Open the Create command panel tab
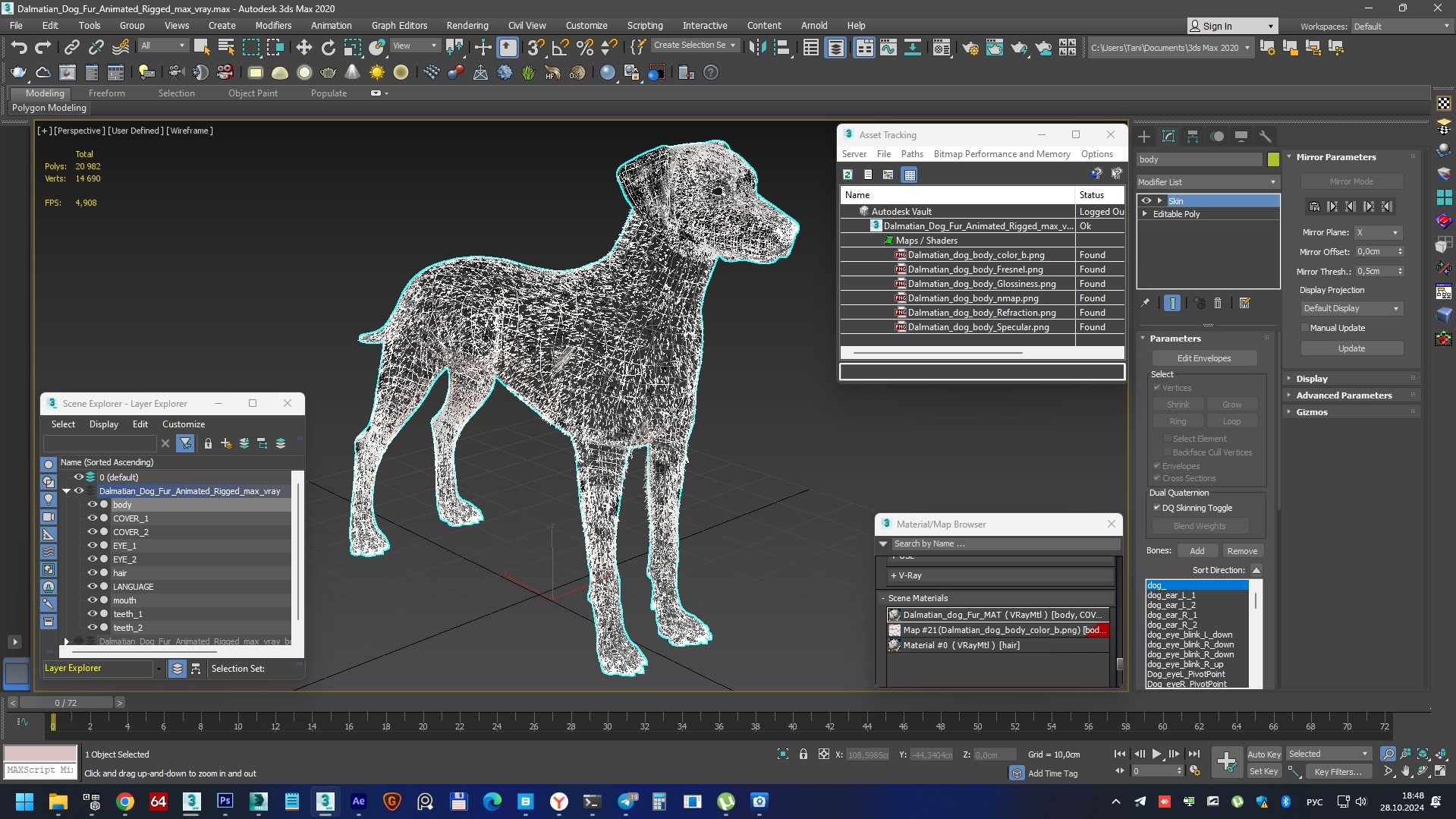This screenshot has height=819, width=1456. point(1144,137)
